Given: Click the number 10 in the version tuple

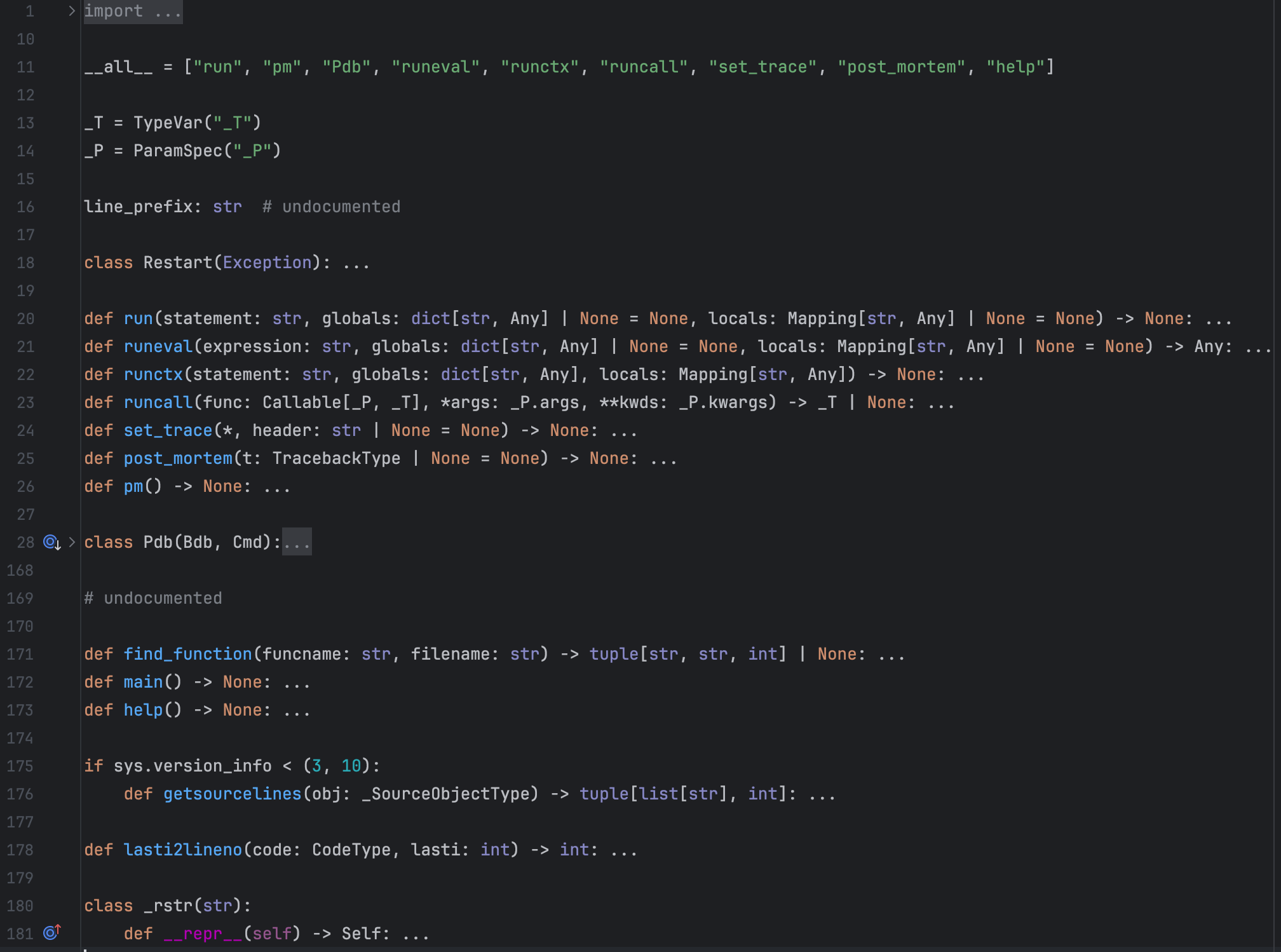Looking at the screenshot, I should [351, 766].
